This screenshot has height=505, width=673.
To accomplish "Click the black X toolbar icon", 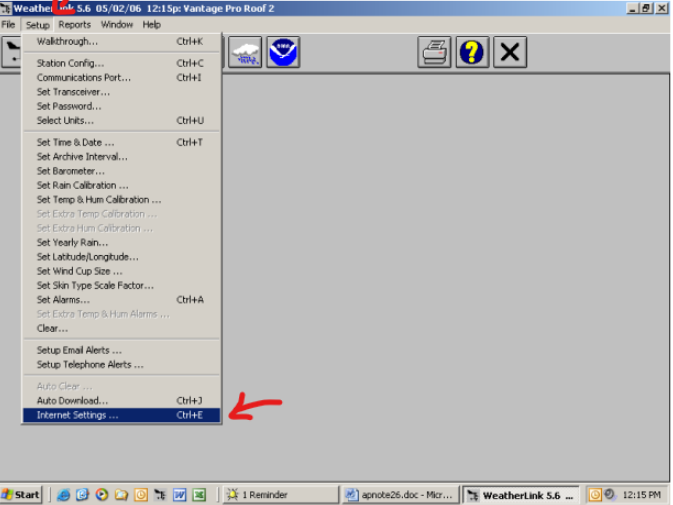I will point(509,52).
